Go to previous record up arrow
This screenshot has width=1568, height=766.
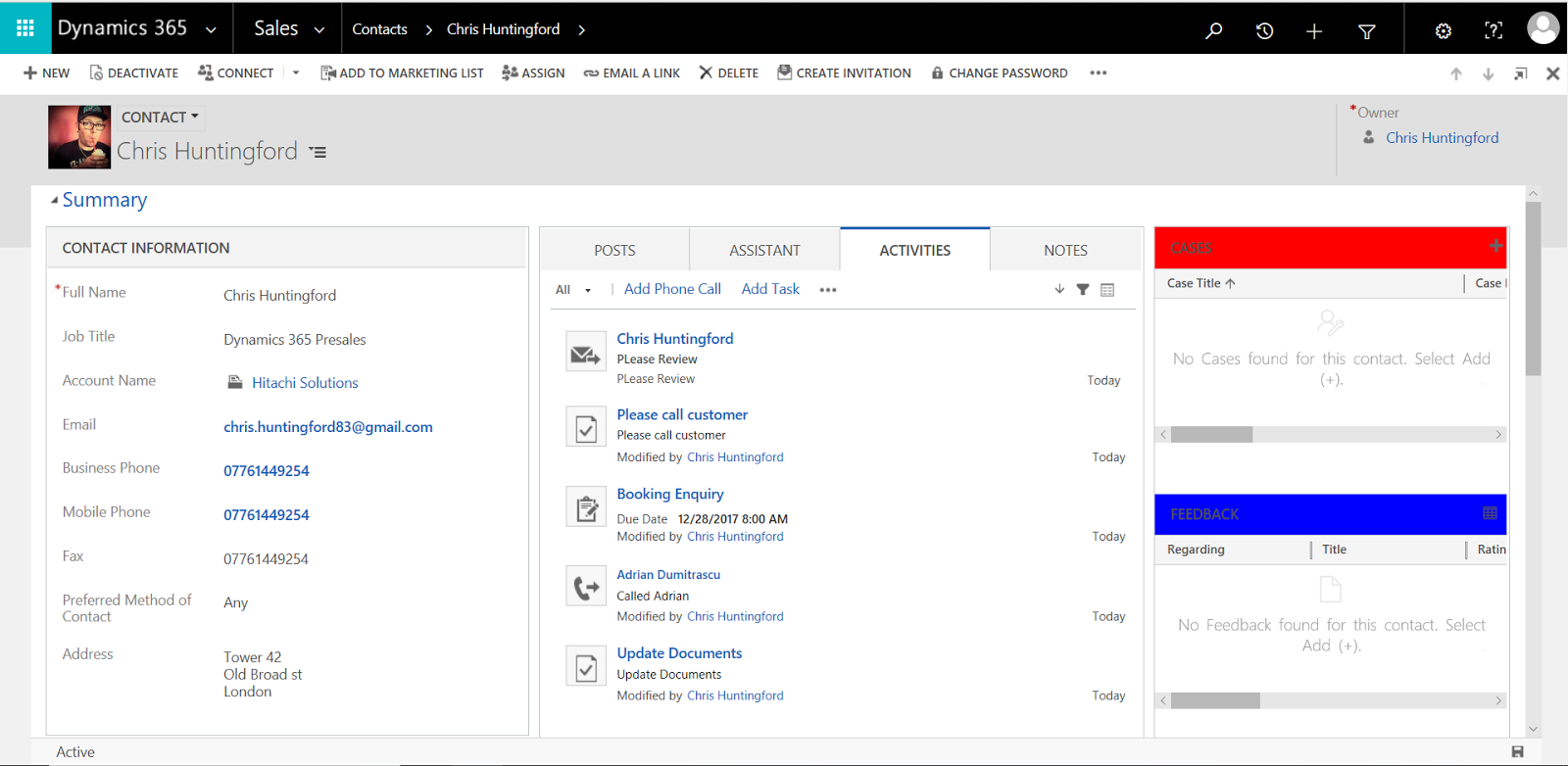click(1456, 73)
